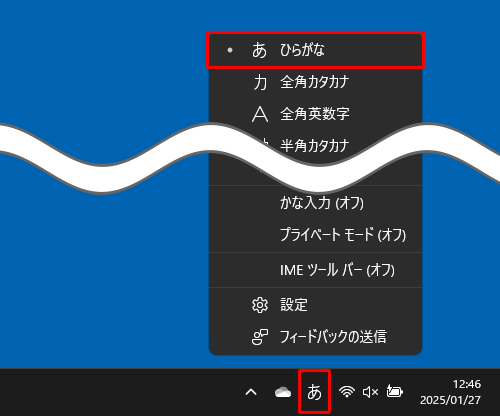Click the battery icon in taskbar
Screen dimensions: 500x416
pyautogui.click(x=395, y=392)
